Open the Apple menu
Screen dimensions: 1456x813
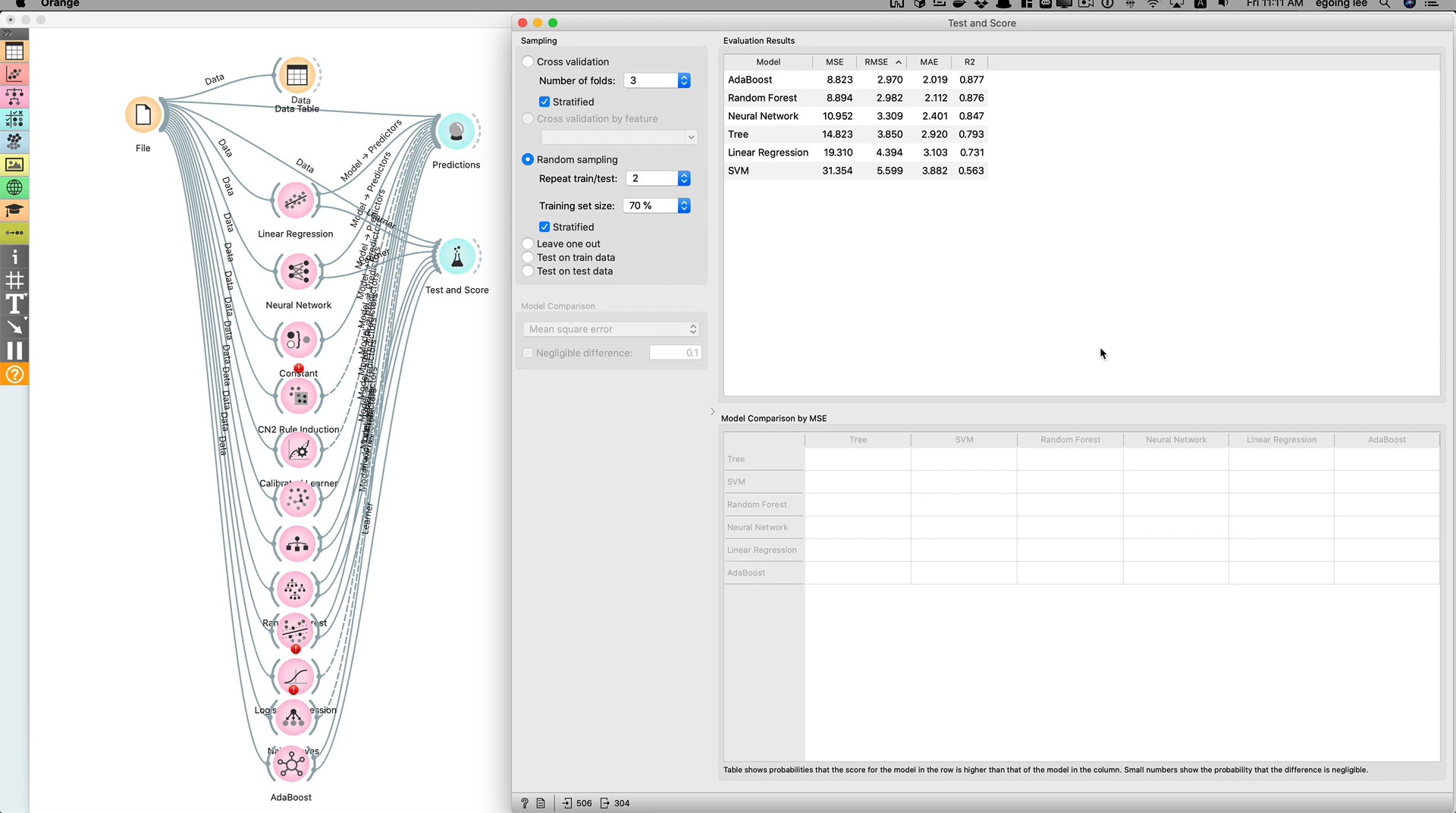[x=20, y=4]
